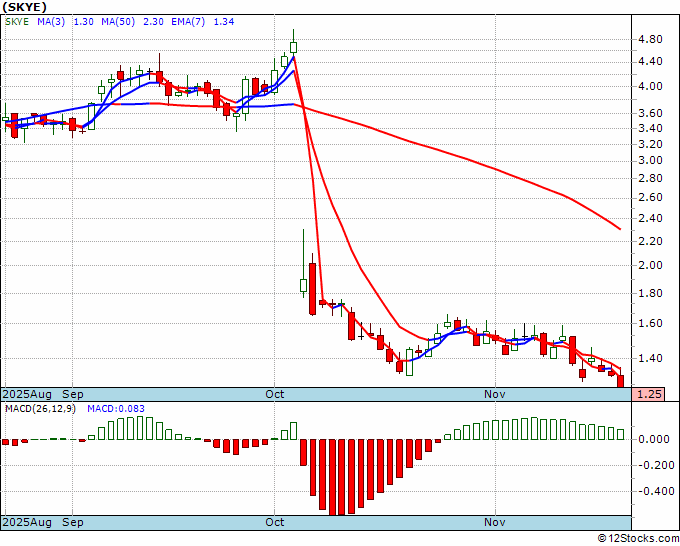Click Oct on the MACD date axis

point(275,522)
